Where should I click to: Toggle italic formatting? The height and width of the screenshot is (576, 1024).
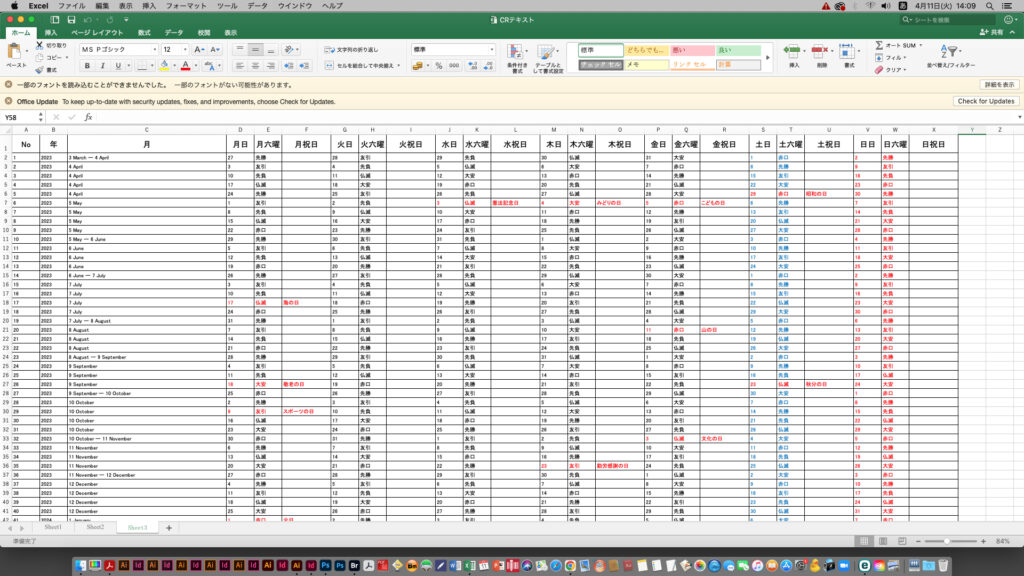pos(101,66)
